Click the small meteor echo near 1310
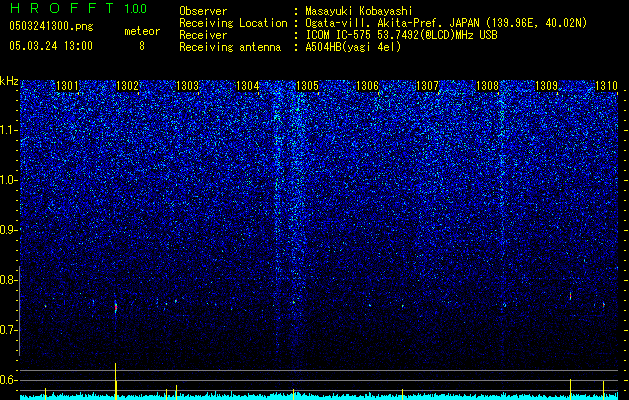 coord(603,305)
